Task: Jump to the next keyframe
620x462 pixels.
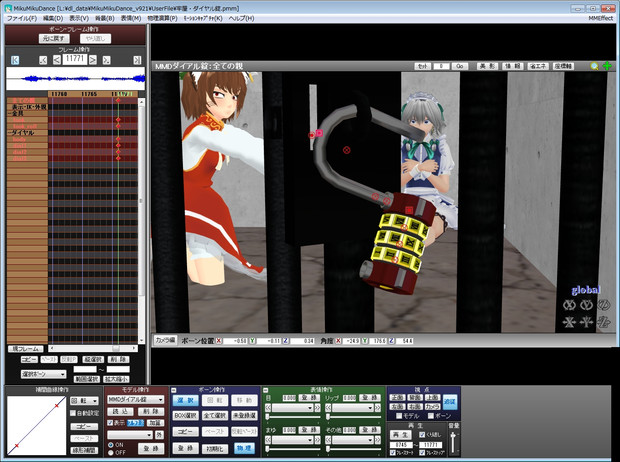Action: click(106, 60)
